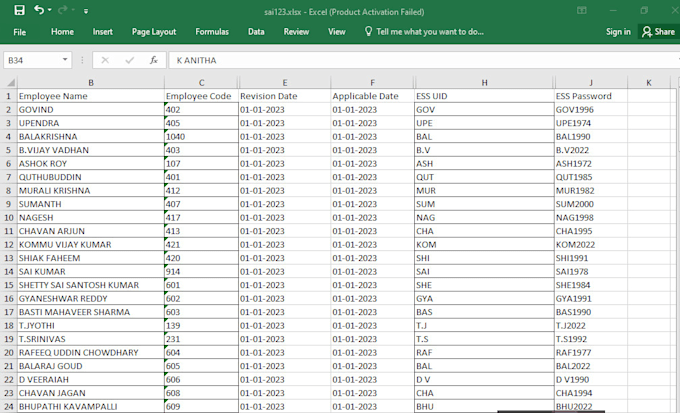
Task: Click the Save icon in the title bar
Action: point(20,9)
